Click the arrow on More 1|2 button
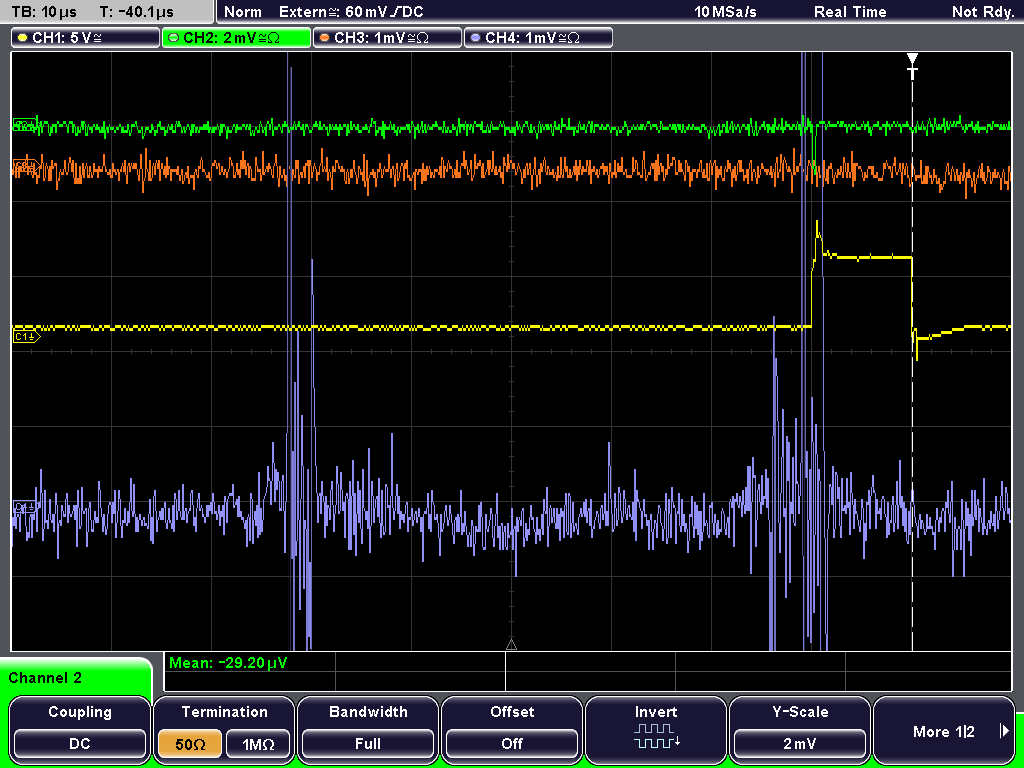Viewport: 1024px width, 768px height. coord(1004,731)
